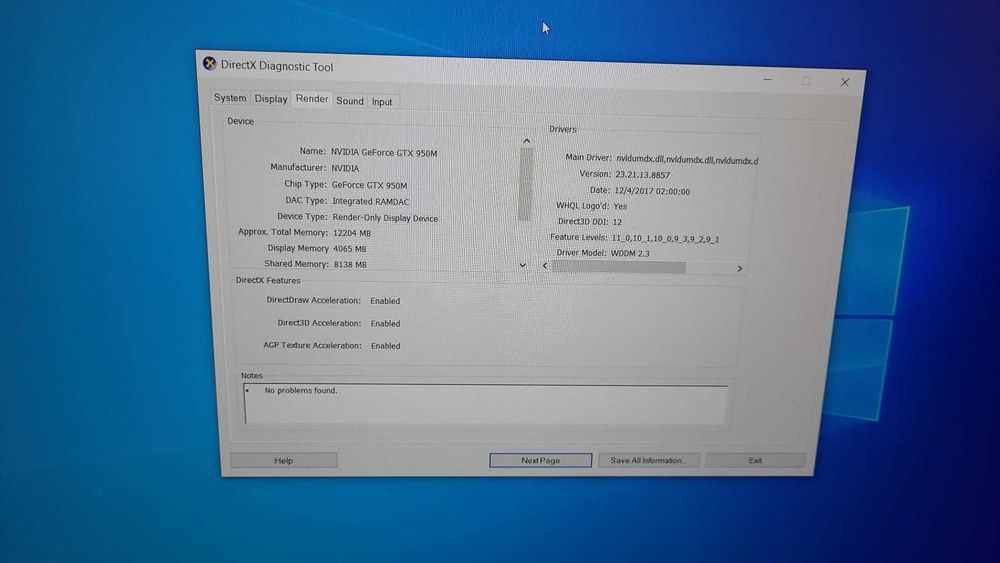Click driver version '23.21.13.8857'
This screenshot has width=1000, height=563.
(642, 175)
